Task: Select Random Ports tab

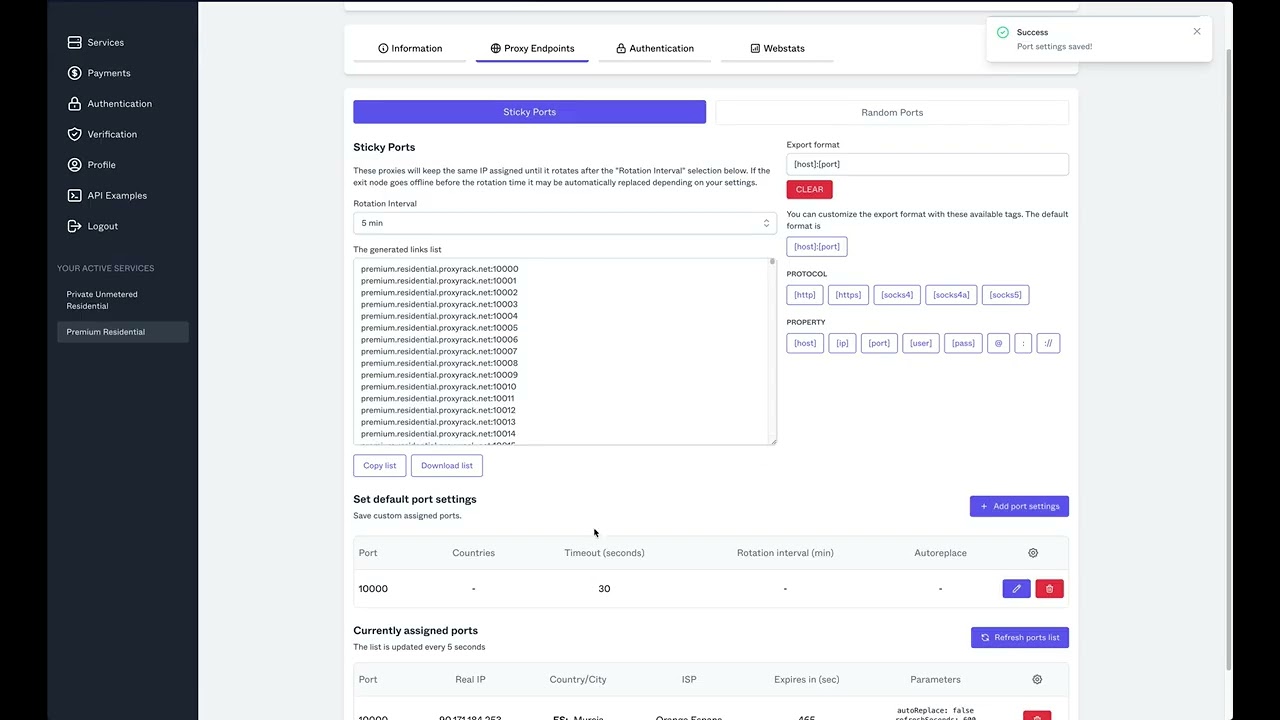Action: 892,112
